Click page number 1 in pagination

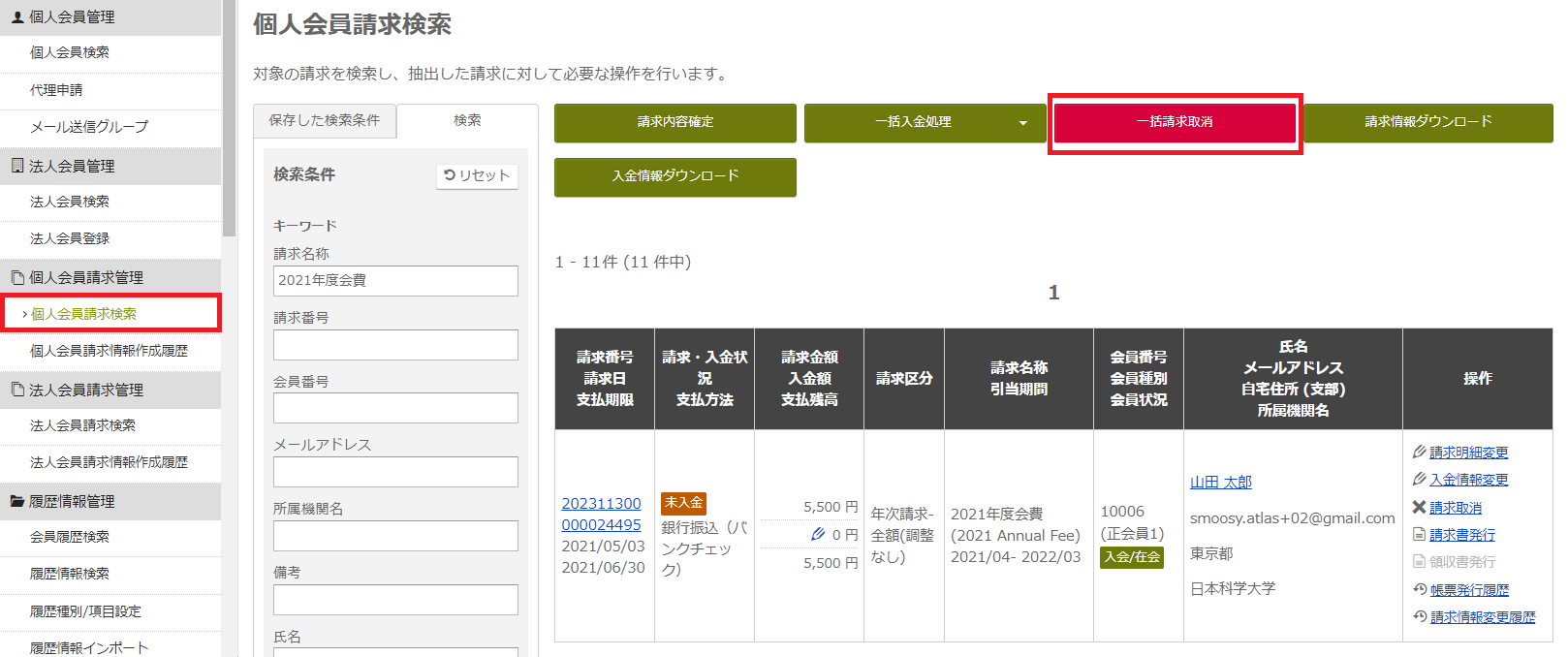(1054, 293)
